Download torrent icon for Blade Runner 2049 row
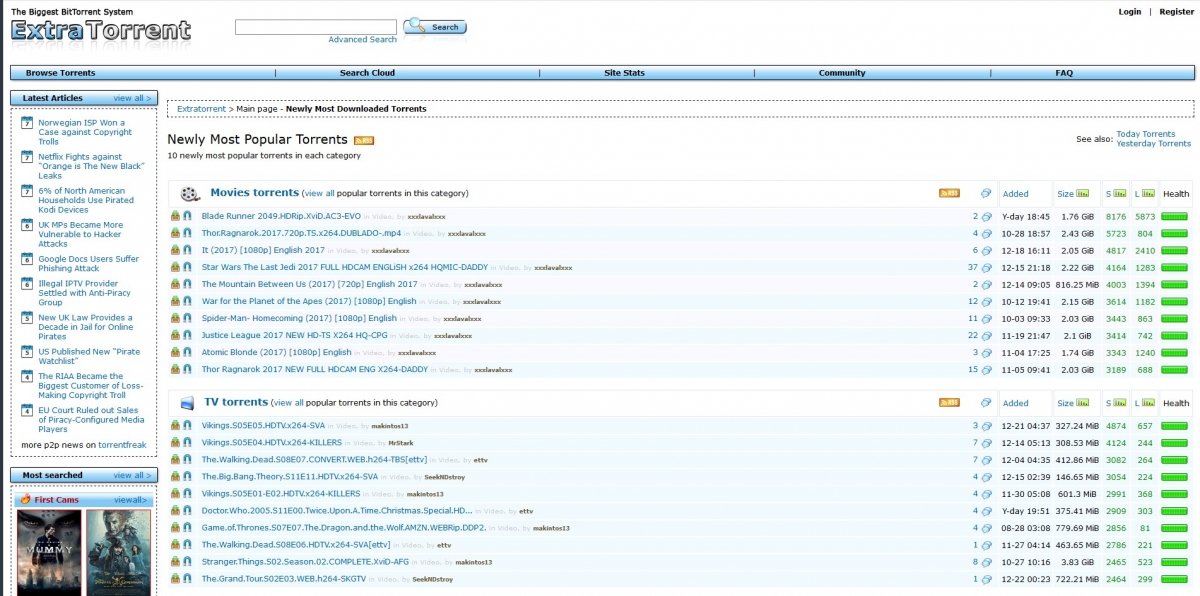Image resolution: width=1200 pixels, height=596 pixels. 175,216
